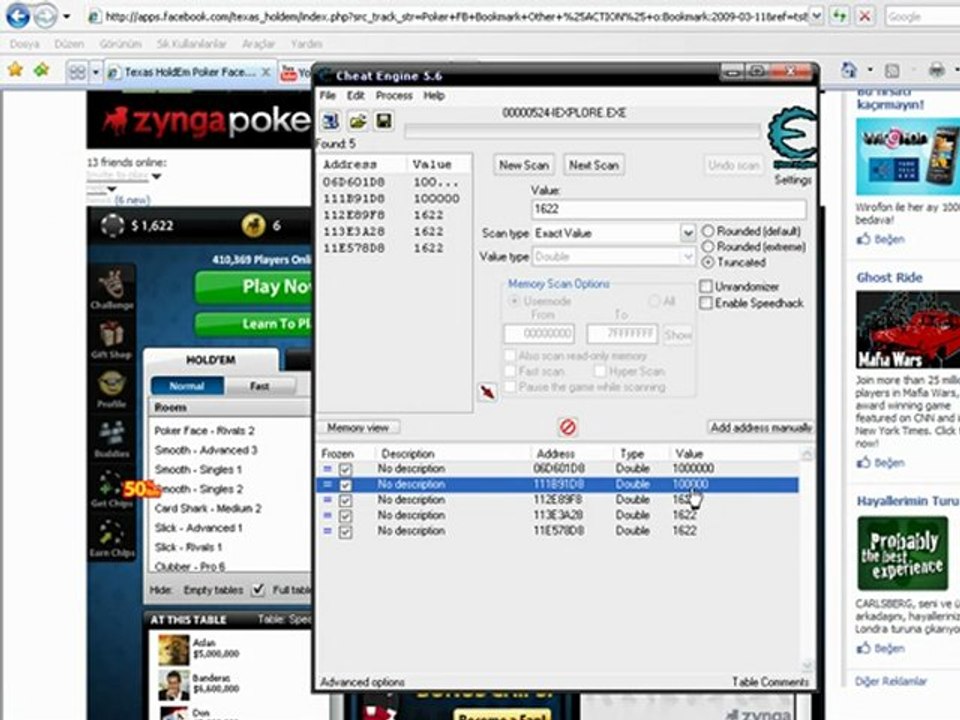Open the Print icon dropdown arrow

tap(956, 70)
